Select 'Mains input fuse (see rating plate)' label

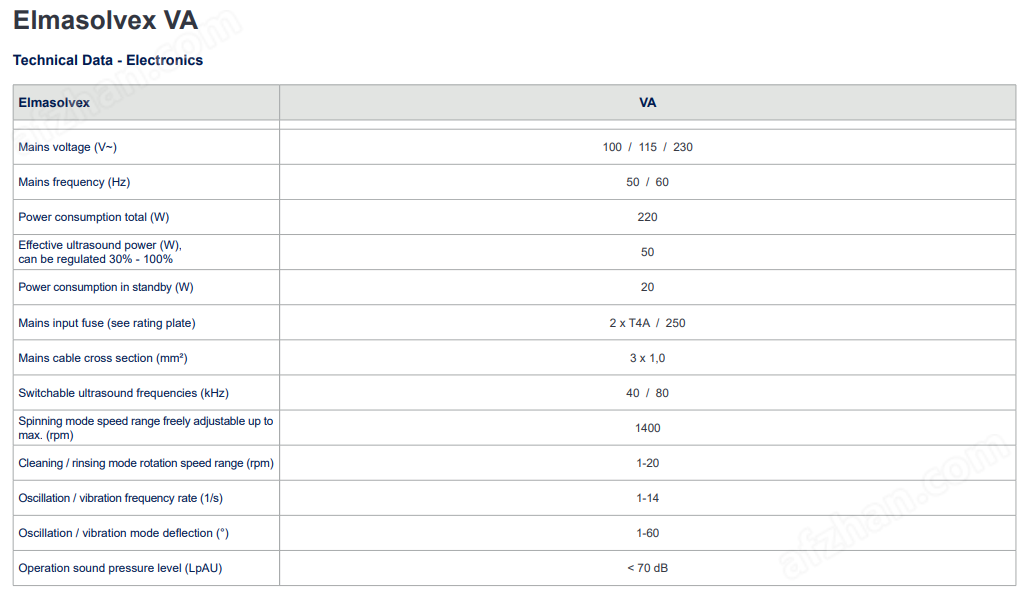(107, 323)
